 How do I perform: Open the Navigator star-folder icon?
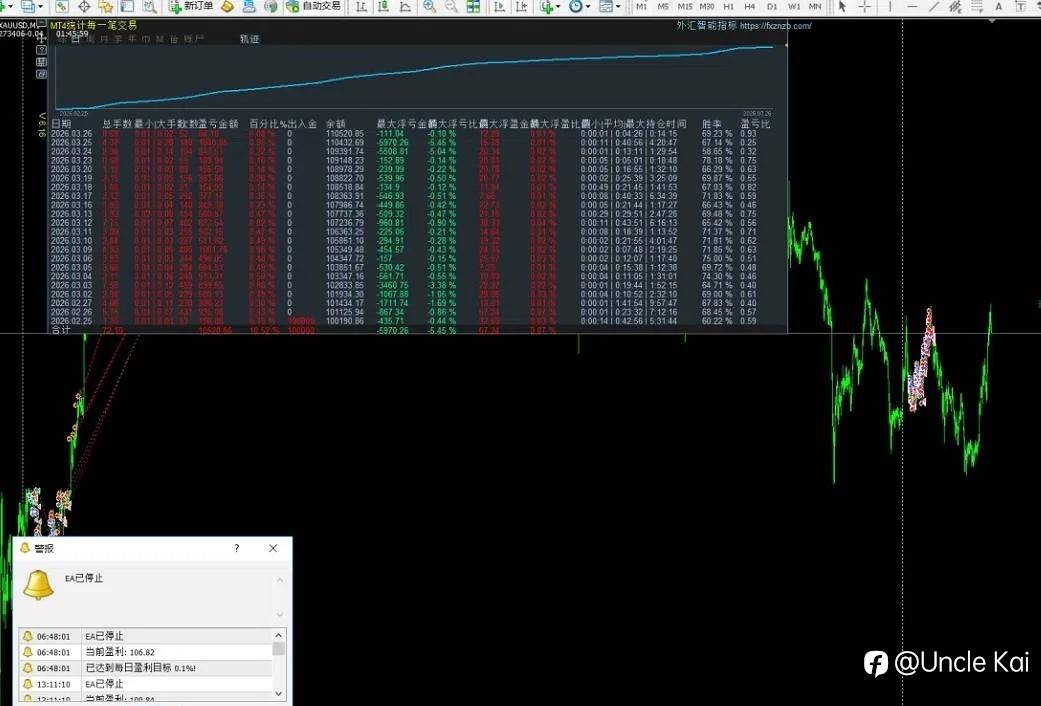click(x=106, y=7)
